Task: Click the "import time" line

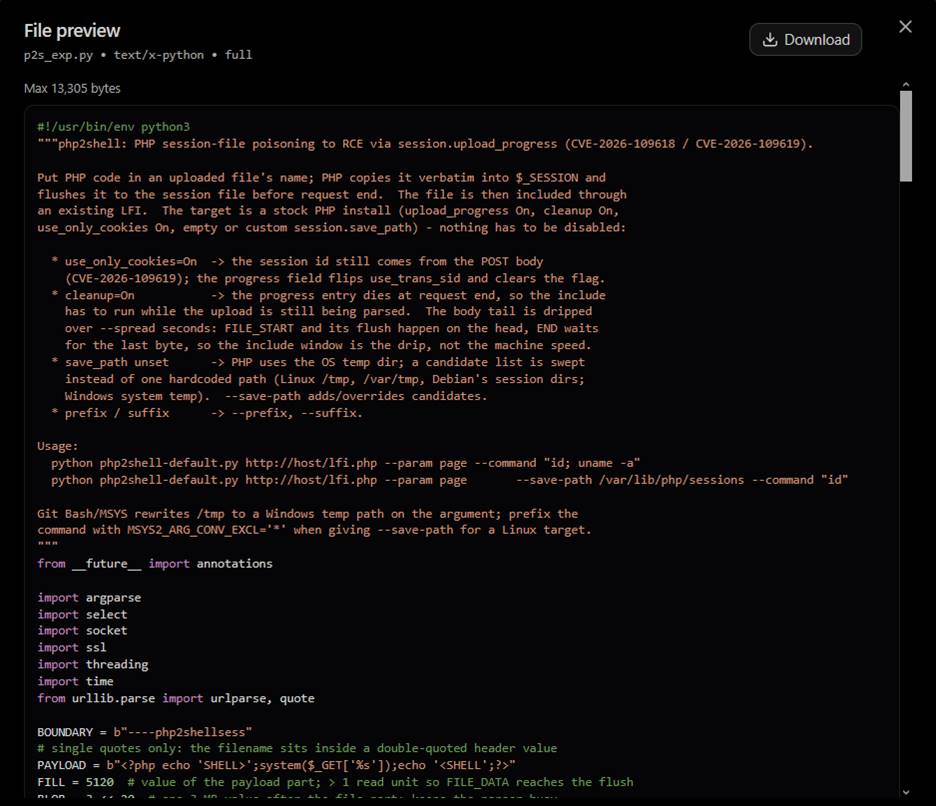Action: tap(75, 681)
